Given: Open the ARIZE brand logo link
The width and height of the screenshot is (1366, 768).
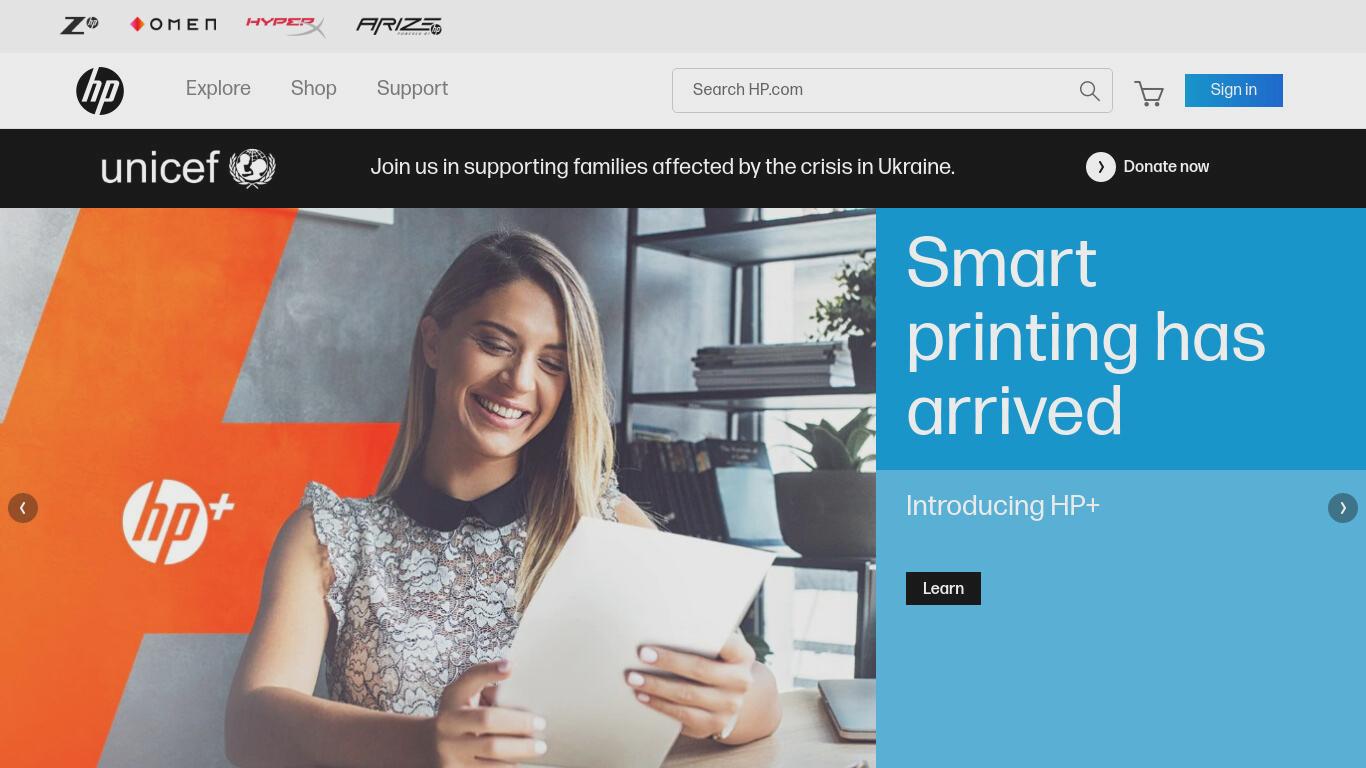Looking at the screenshot, I should pyautogui.click(x=399, y=26).
